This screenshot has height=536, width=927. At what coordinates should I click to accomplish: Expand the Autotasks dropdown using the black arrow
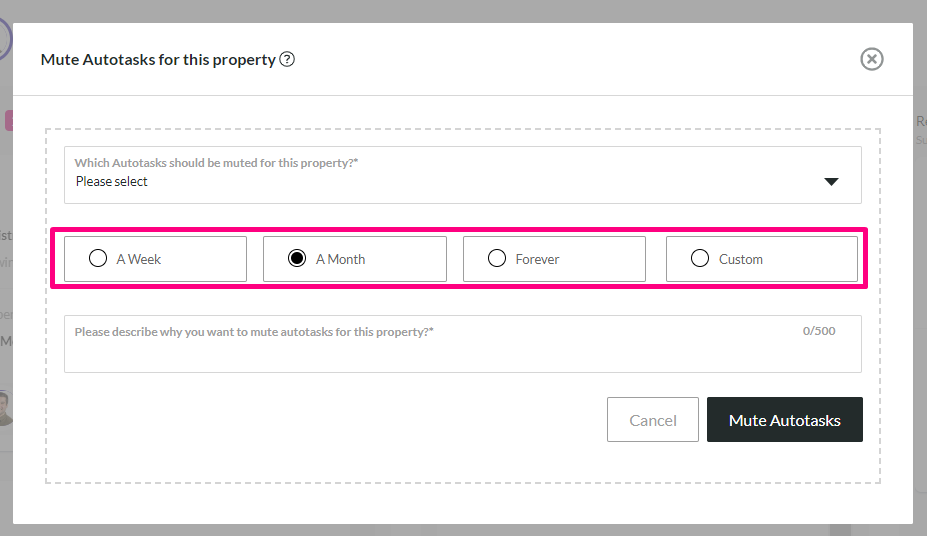(x=831, y=181)
